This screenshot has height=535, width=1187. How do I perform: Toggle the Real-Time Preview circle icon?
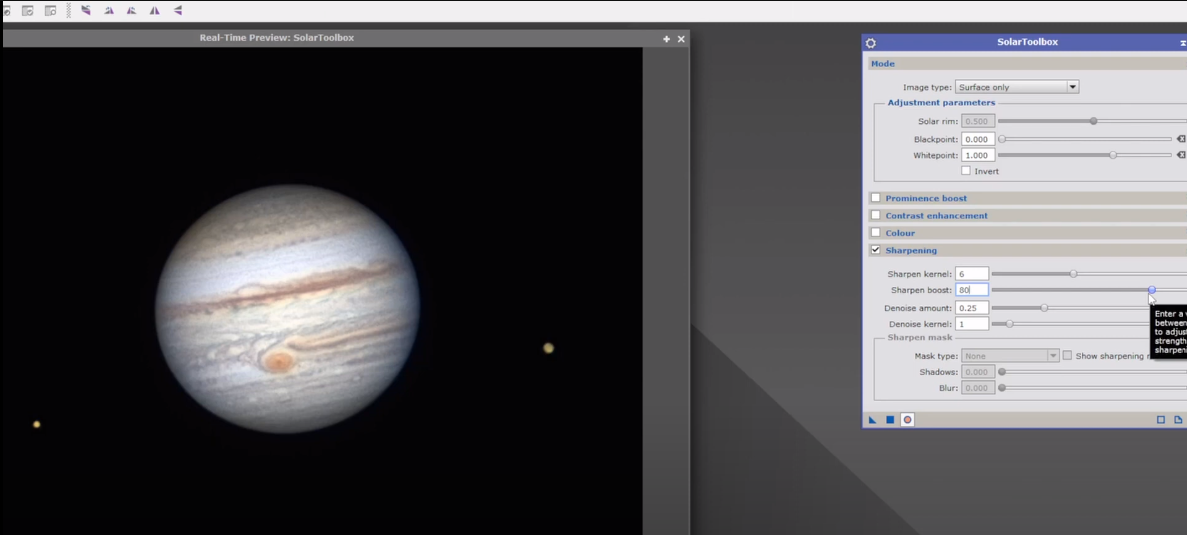coord(908,420)
